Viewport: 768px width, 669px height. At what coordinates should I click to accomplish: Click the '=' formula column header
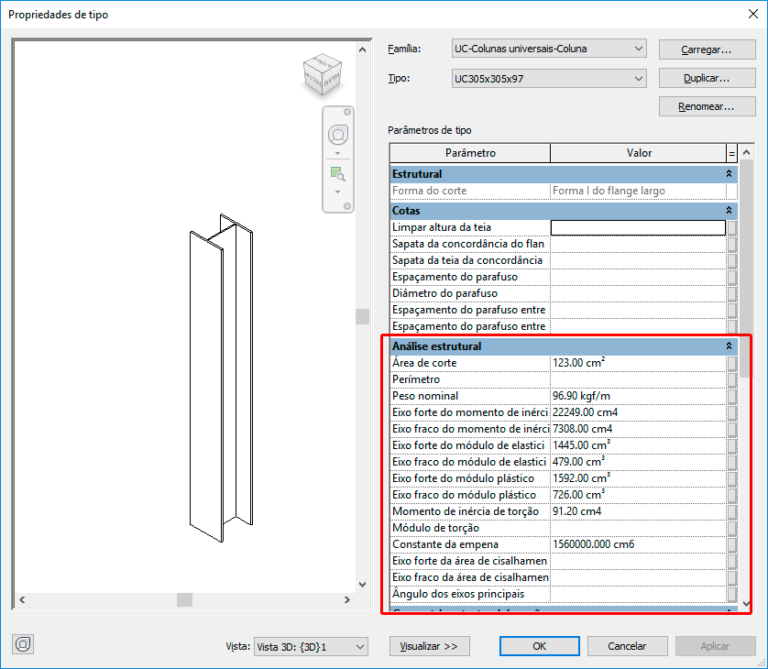(x=732, y=153)
